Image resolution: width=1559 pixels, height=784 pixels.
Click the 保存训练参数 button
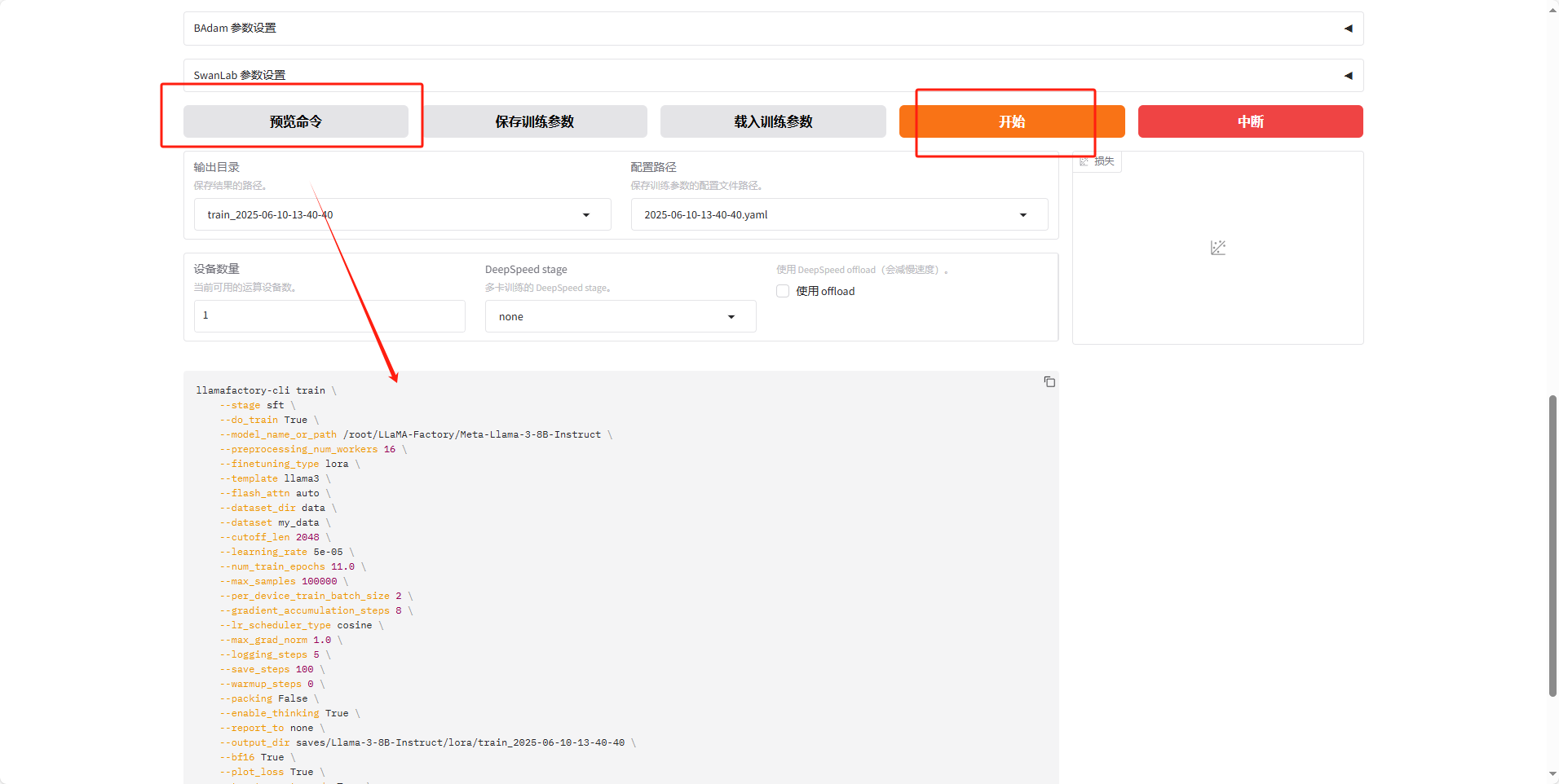[535, 121]
